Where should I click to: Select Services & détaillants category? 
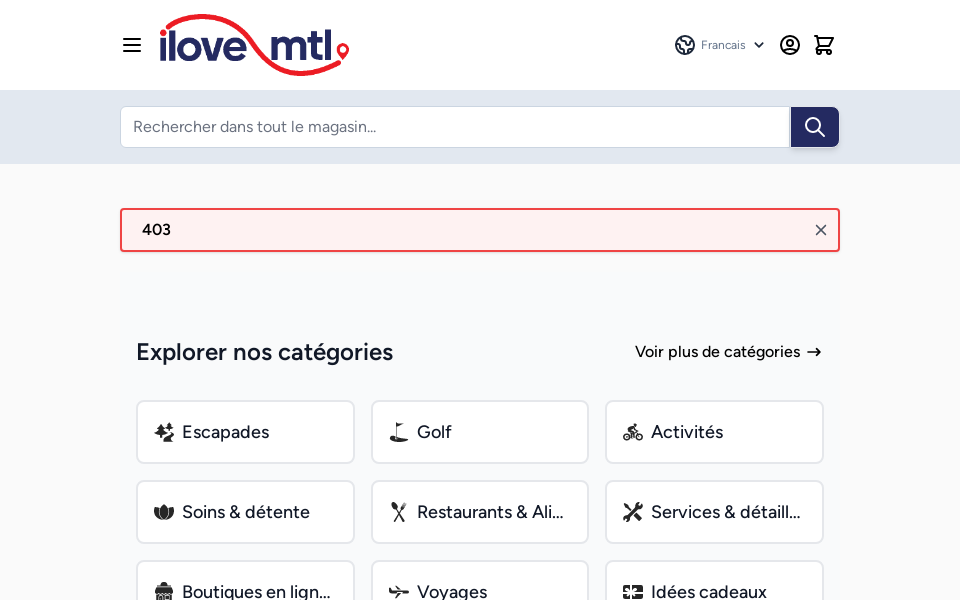pos(714,512)
